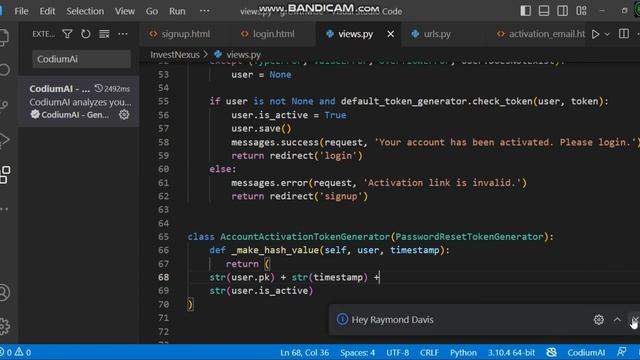
Task: Click feedback icon in status bar
Action: (x=622, y=352)
